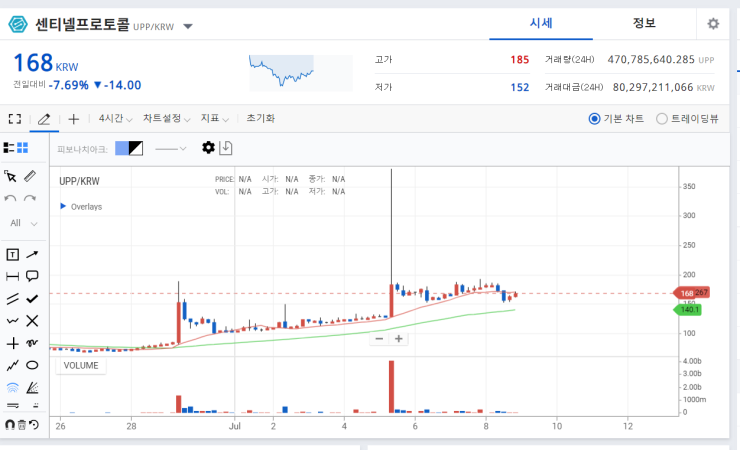Click the 초기화 reset button

click(x=261, y=118)
